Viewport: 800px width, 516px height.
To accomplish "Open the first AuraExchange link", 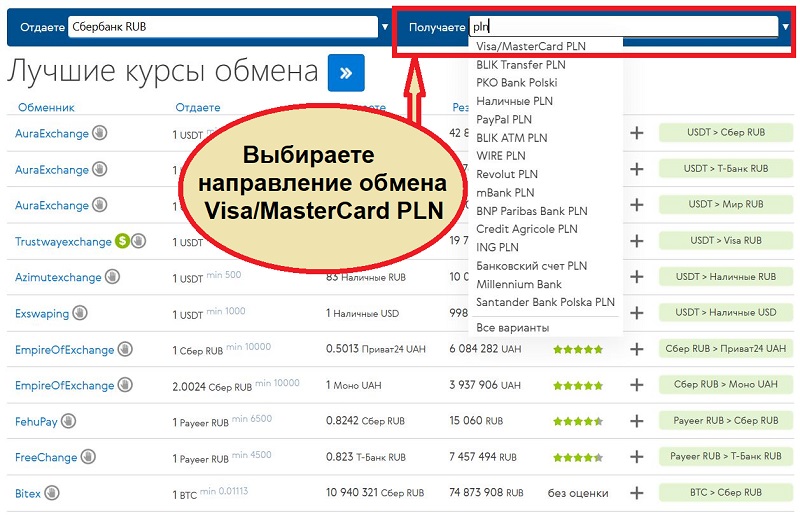I will pyautogui.click(x=52, y=134).
